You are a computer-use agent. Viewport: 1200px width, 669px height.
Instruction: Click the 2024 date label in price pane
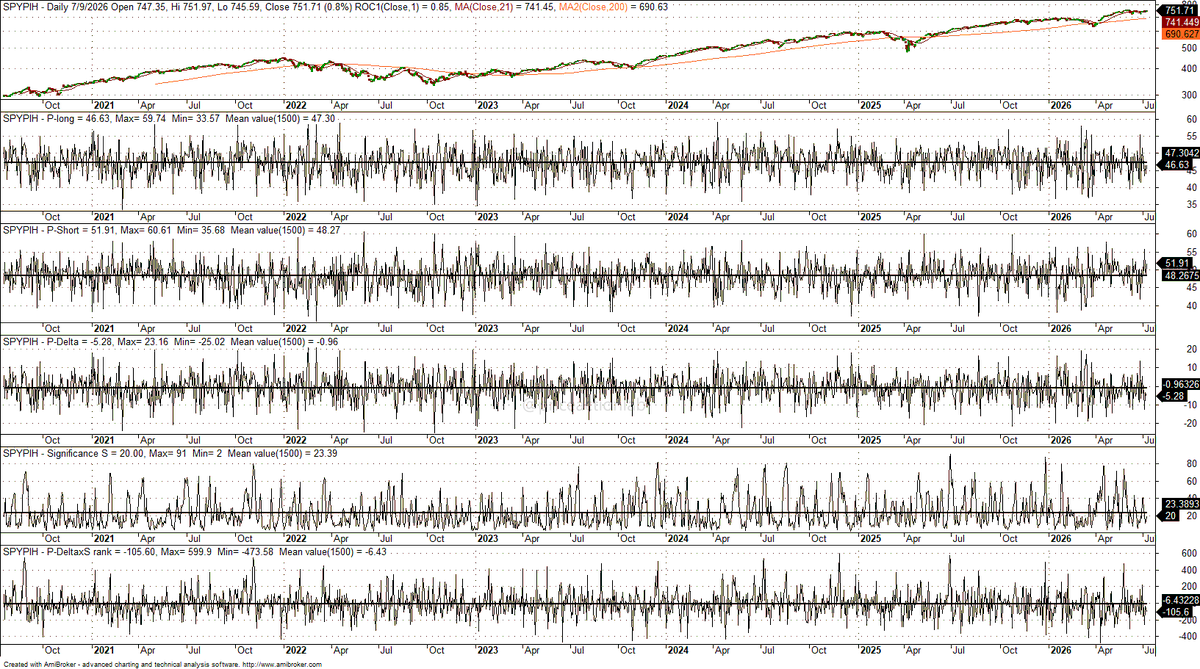pyautogui.click(x=678, y=104)
